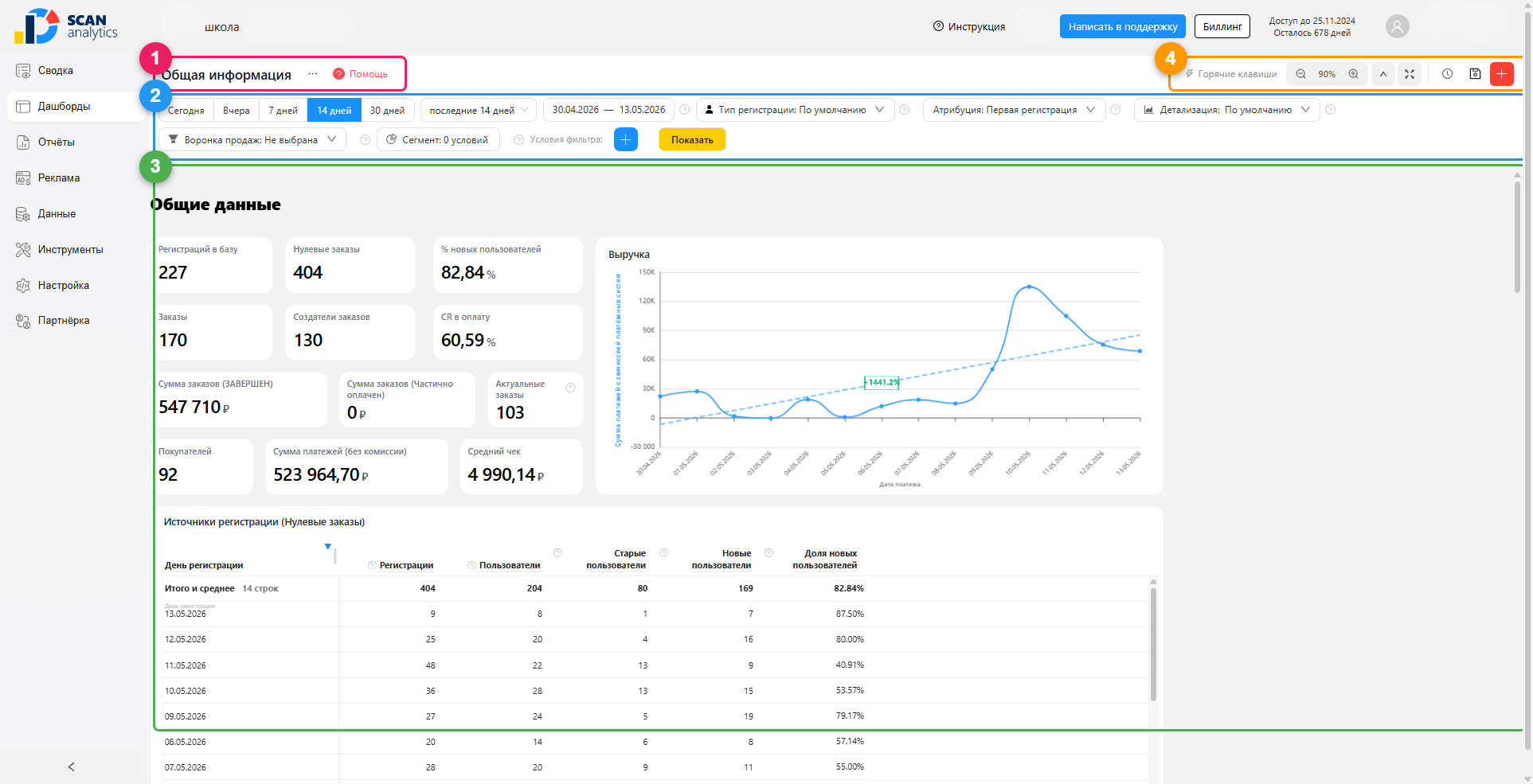This screenshot has width=1533, height=784.
Task: Open the Воронка продаж dropdown
Action: point(252,139)
